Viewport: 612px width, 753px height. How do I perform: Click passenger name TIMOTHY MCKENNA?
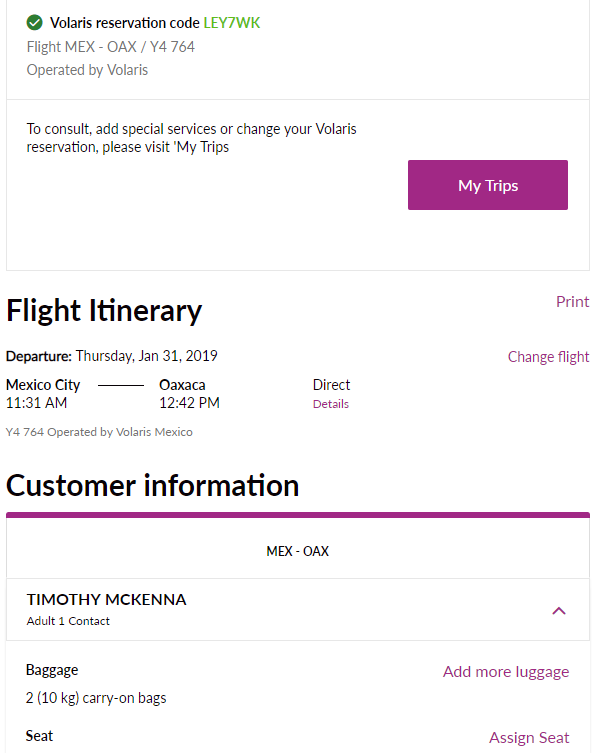106,599
